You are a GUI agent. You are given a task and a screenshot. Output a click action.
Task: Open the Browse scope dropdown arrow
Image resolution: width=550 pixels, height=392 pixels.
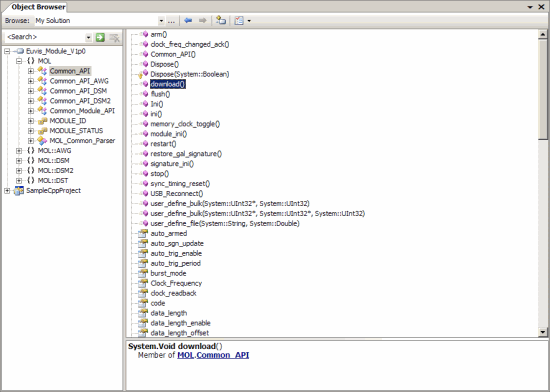pyautogui.click(x=161, y=21)
